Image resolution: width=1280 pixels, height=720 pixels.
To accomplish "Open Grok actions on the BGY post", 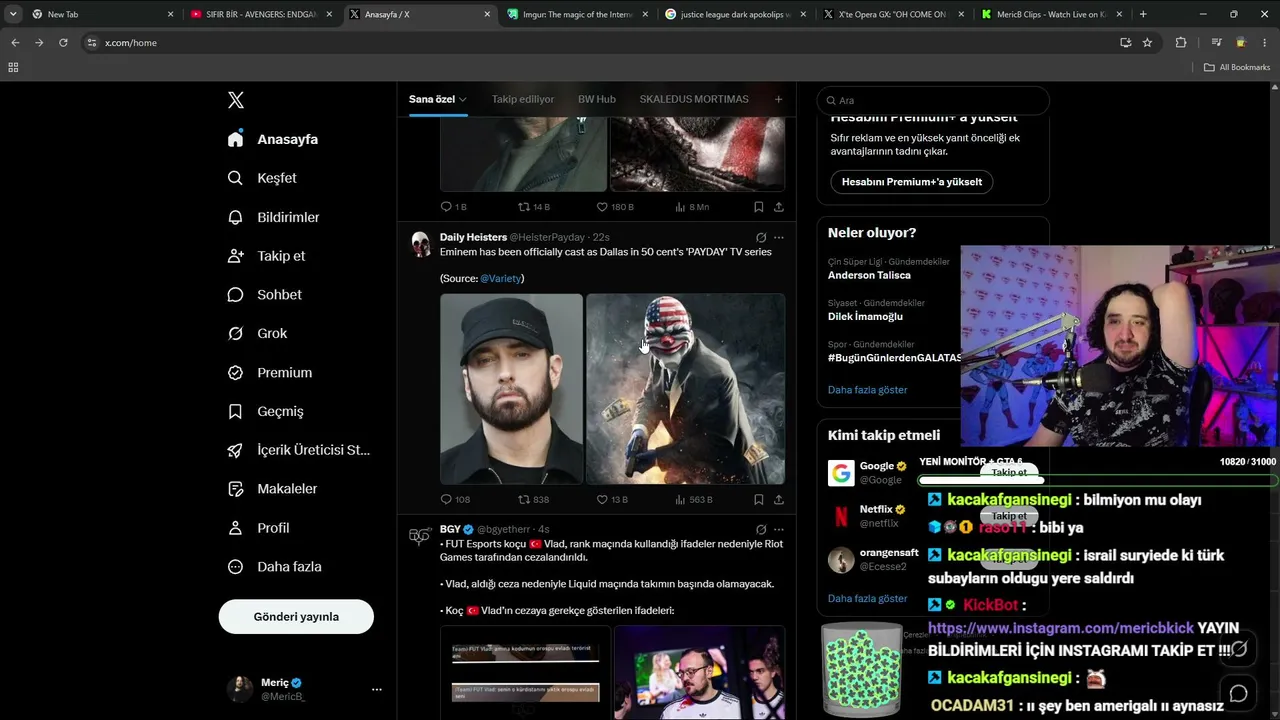I will [761, 530].
